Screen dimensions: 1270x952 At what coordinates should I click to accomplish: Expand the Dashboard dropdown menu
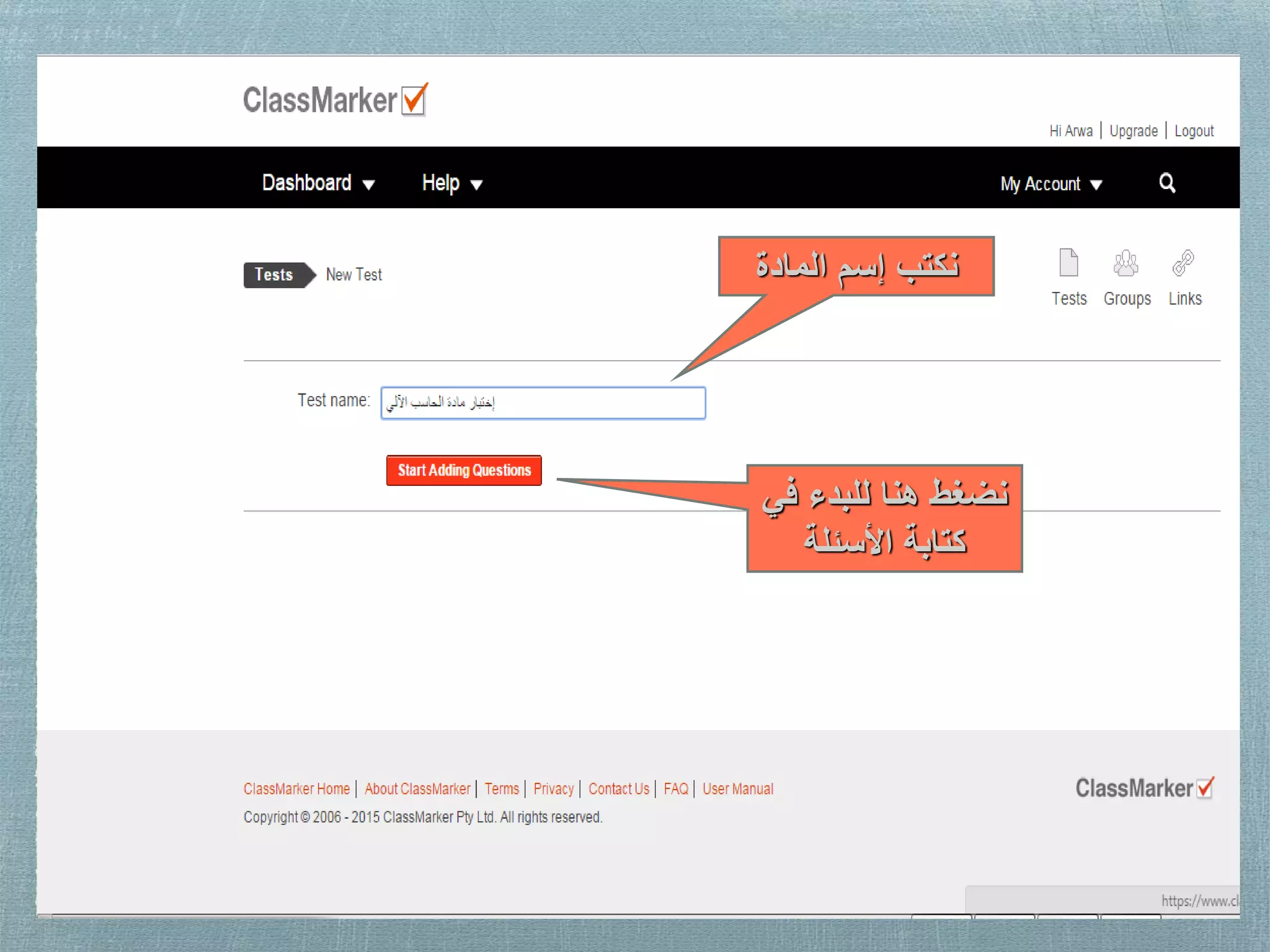318,183
